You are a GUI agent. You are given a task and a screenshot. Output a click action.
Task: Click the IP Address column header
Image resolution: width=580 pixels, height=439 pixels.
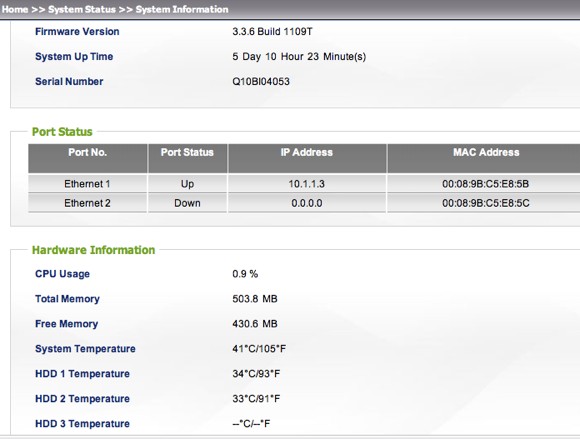pyautogui.click(x=307, y=152)
